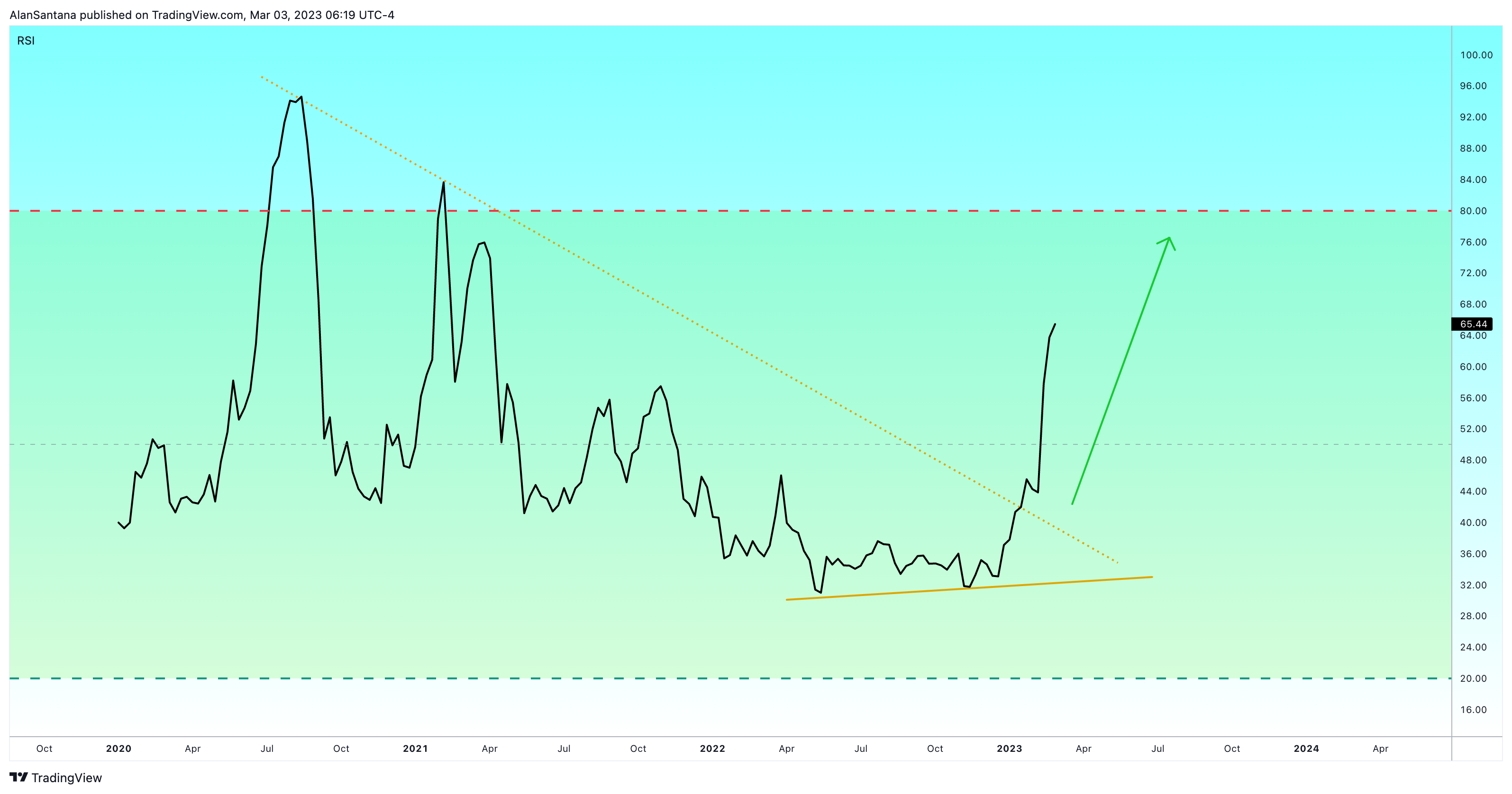Click the RSI indicator label
The height and width of the screenshot is (794, 1512).
click(26, 40)
